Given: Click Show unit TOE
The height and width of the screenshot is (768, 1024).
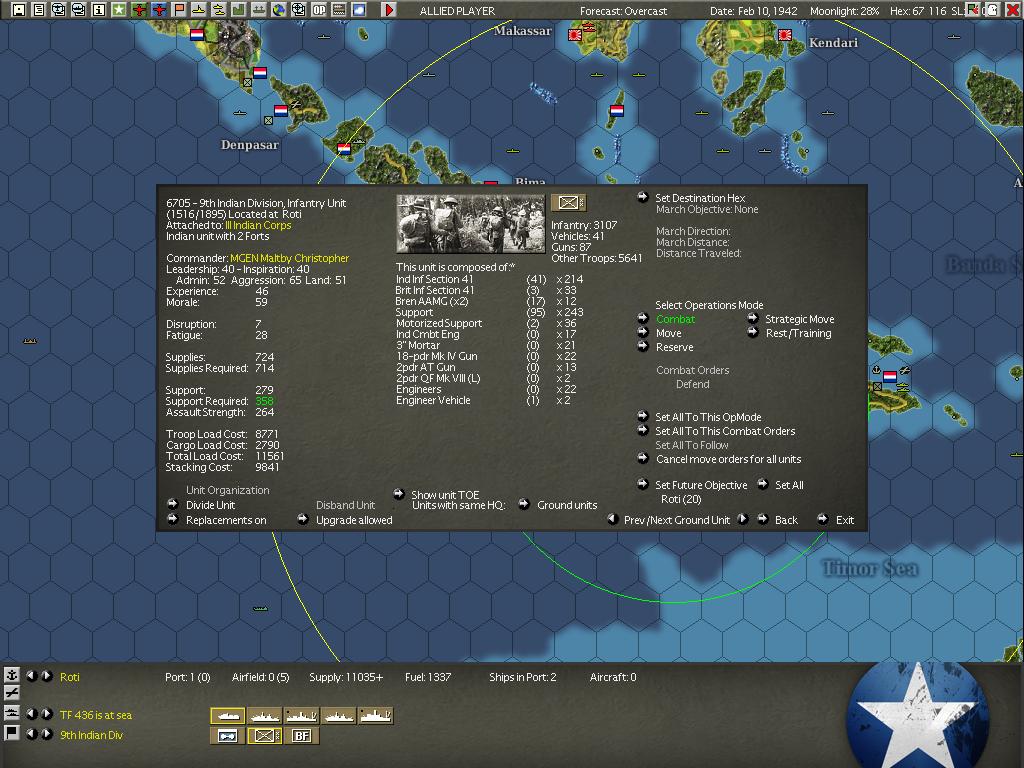Looking at the screenshot, I should (445, 495).
